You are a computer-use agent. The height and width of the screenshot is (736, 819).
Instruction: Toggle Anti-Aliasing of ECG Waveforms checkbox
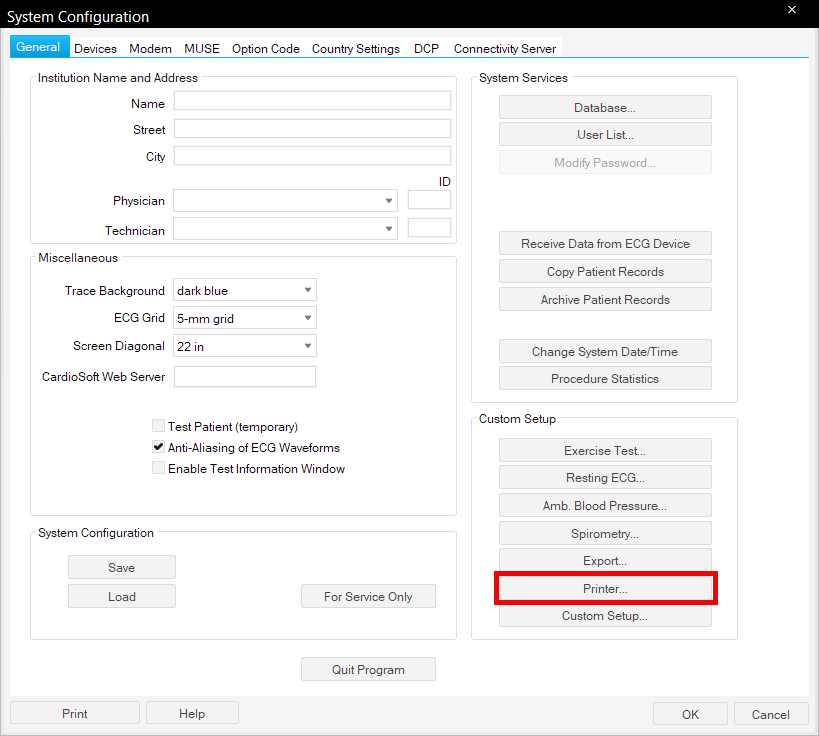(x=158, y=447)
